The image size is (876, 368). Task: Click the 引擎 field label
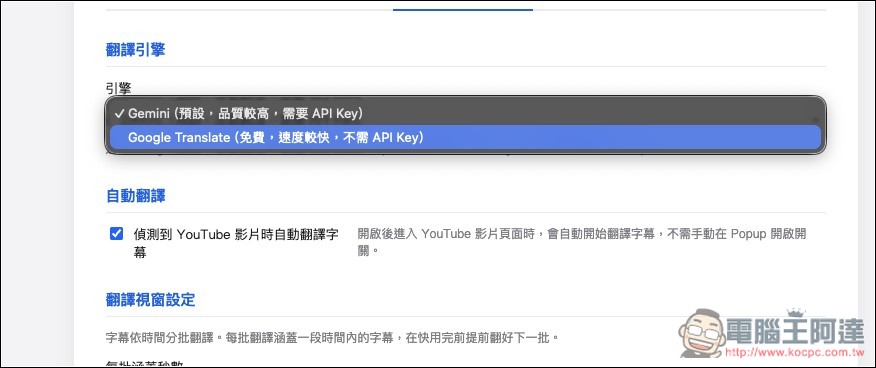tap(118, 88)
